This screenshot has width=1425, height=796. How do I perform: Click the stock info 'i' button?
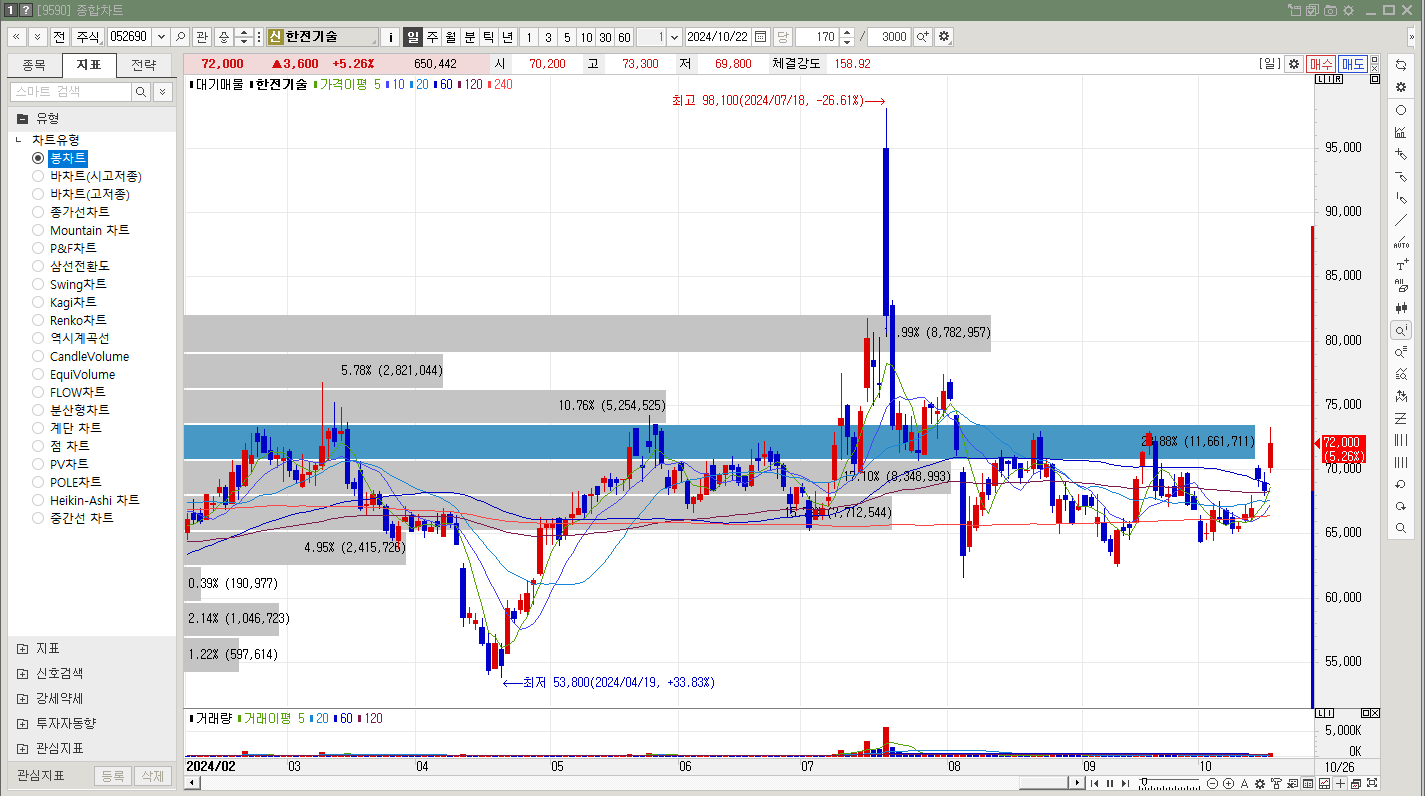pos(390,36)
